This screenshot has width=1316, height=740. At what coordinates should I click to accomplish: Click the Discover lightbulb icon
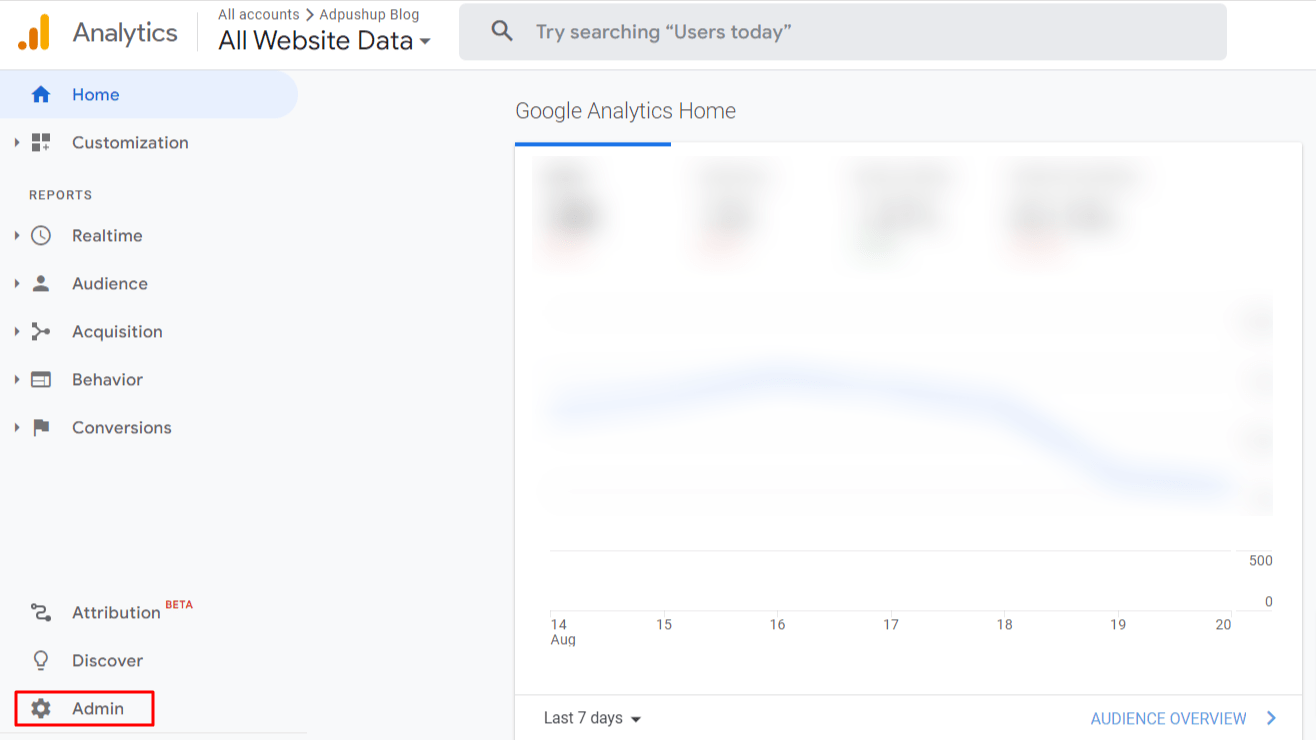pyautogui.click(x=40, y=660)
